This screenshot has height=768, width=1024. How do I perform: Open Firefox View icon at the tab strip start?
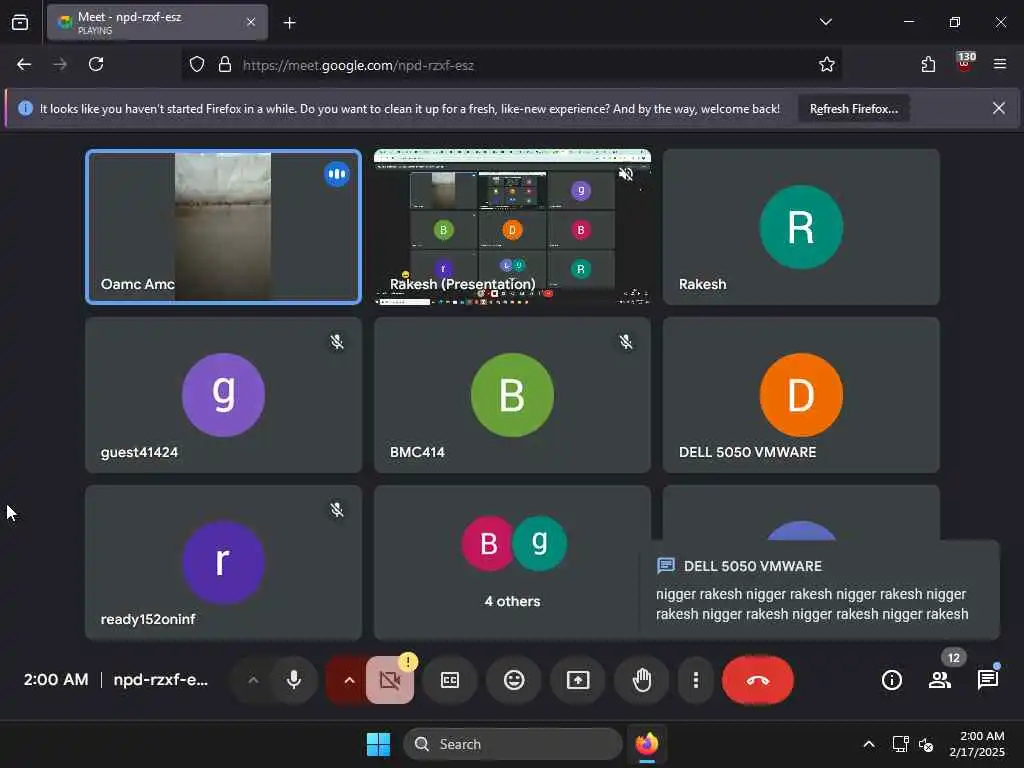click(20, 22)
